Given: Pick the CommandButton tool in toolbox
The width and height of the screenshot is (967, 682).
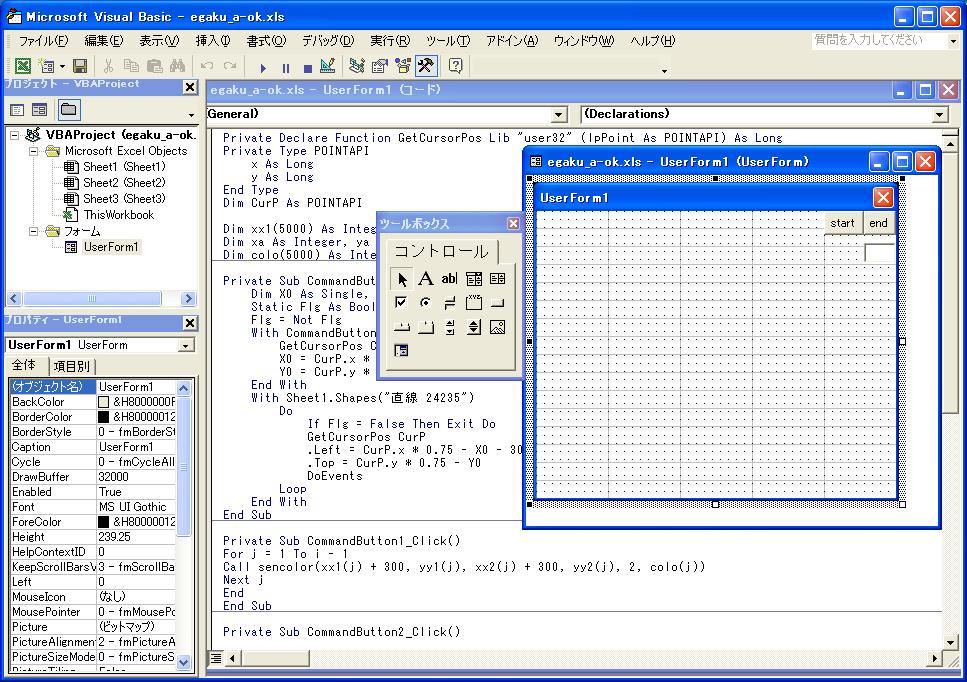Looking at the screenshot, I should 498,303.
